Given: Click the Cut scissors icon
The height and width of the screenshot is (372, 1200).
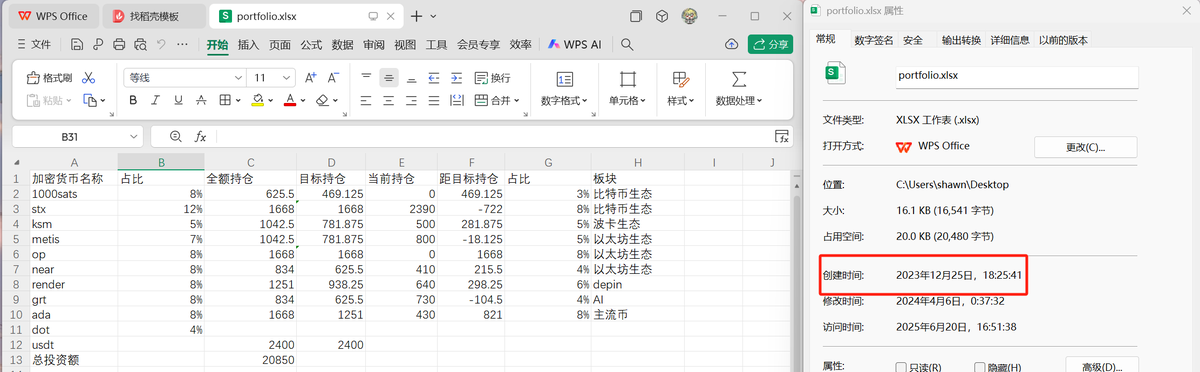Looking at the screenshot, I should click(x=89, y=78).
